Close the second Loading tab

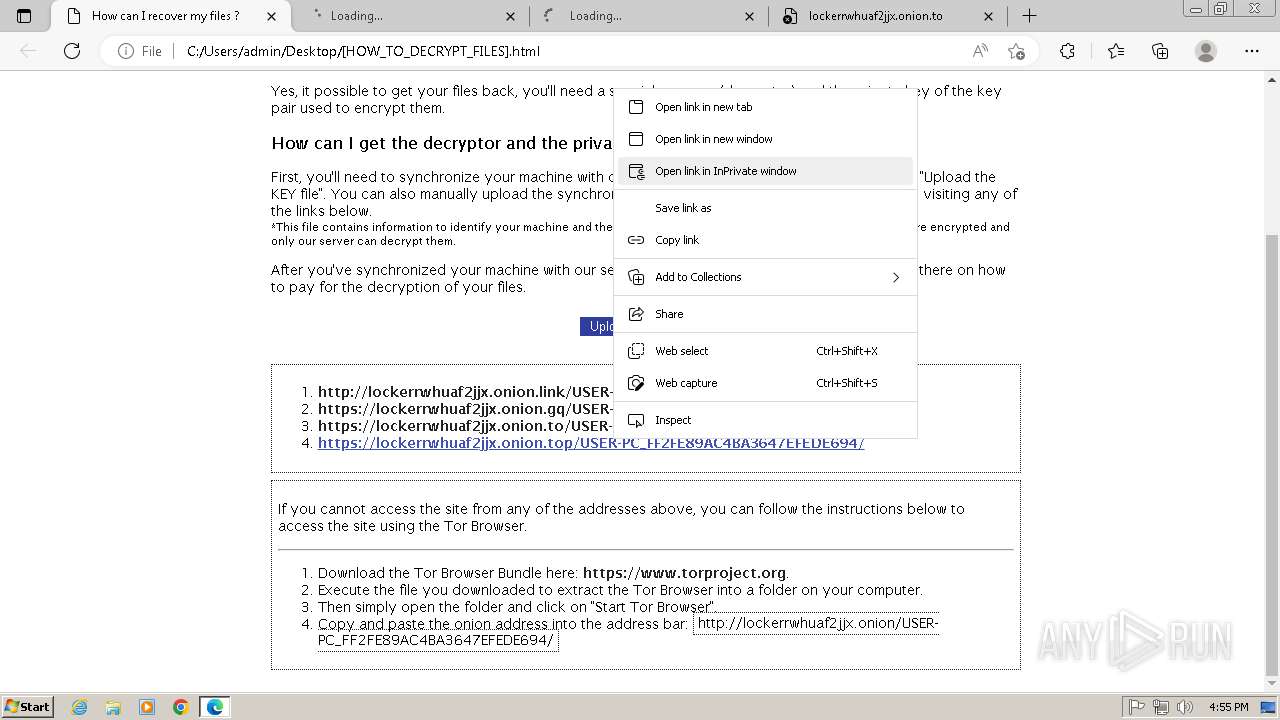click(750, 16)
